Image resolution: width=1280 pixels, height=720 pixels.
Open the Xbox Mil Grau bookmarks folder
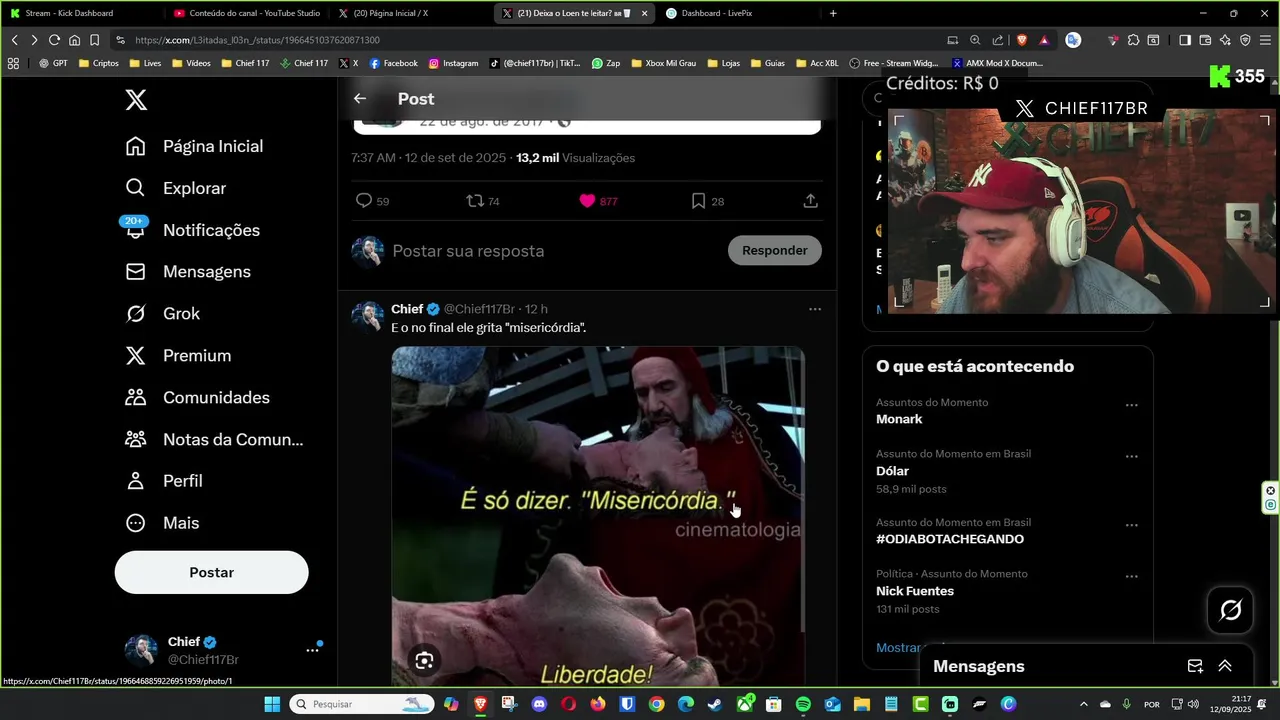[x=663, y=63]
